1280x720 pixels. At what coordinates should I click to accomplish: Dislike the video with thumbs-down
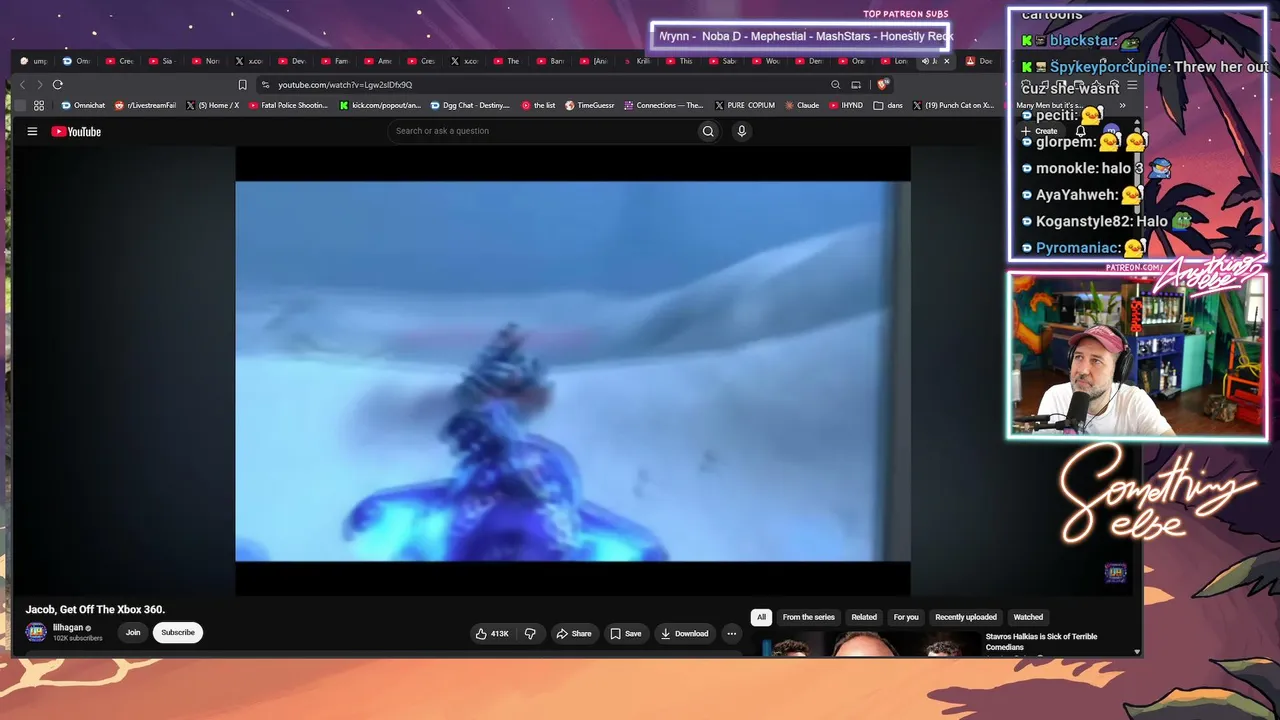(x=530, y=633)
